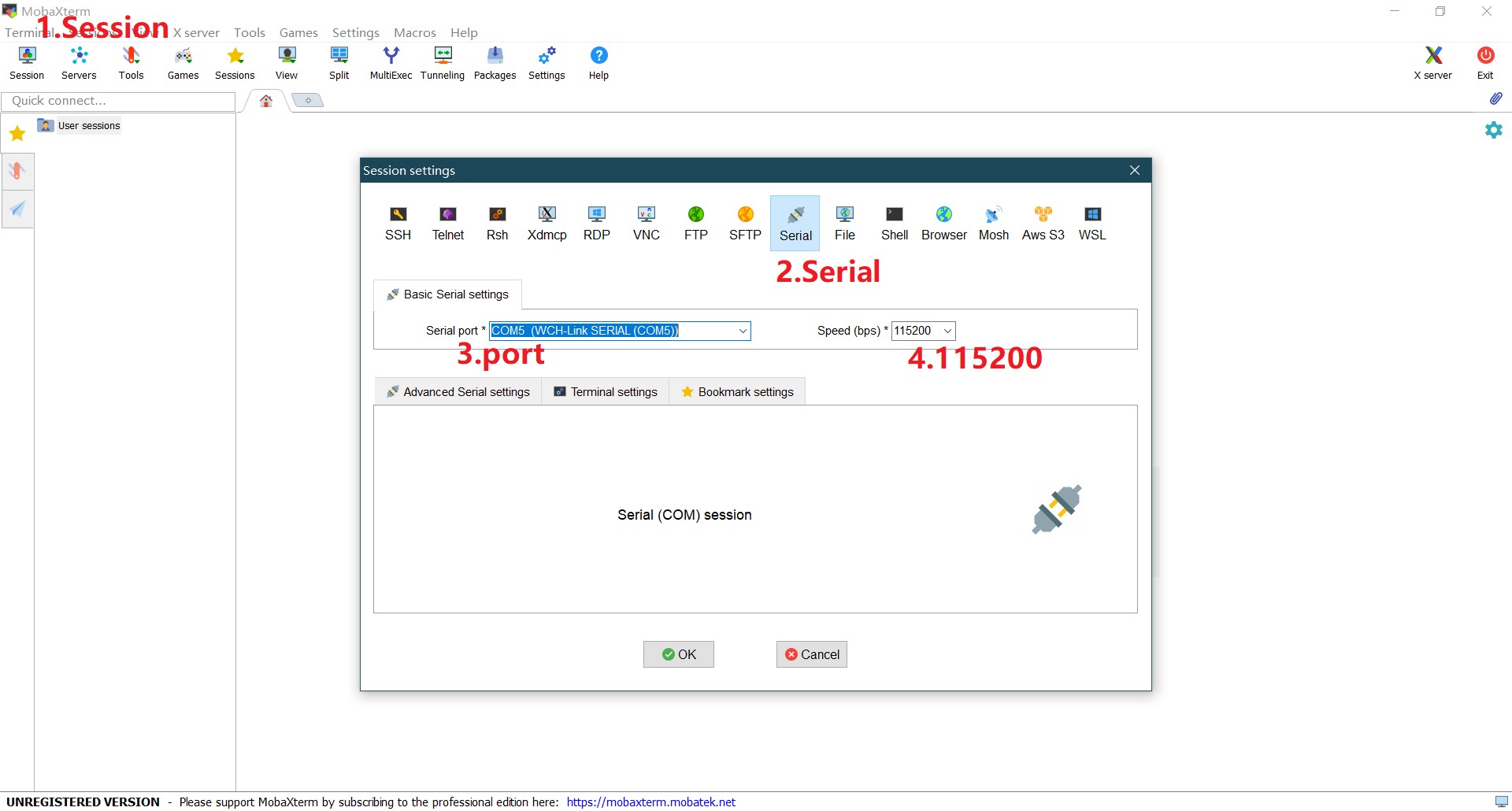Open the Settings toolbar icon

point(547,63)
